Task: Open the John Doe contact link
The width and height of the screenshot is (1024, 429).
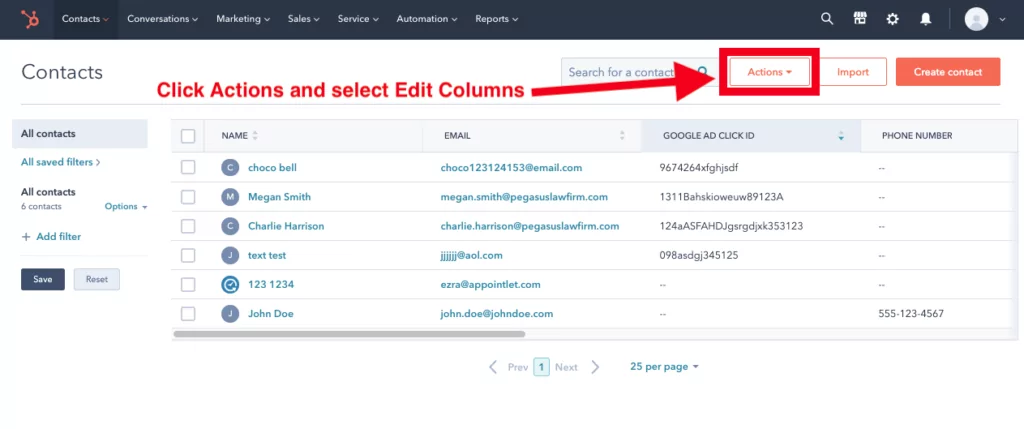Action: coord(270,314)
